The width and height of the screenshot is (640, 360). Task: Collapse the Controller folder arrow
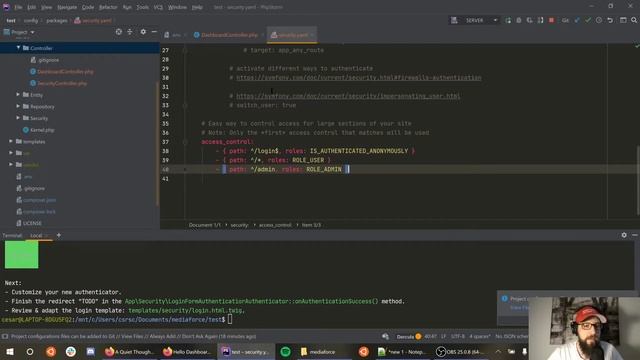[x=18, y=48]
